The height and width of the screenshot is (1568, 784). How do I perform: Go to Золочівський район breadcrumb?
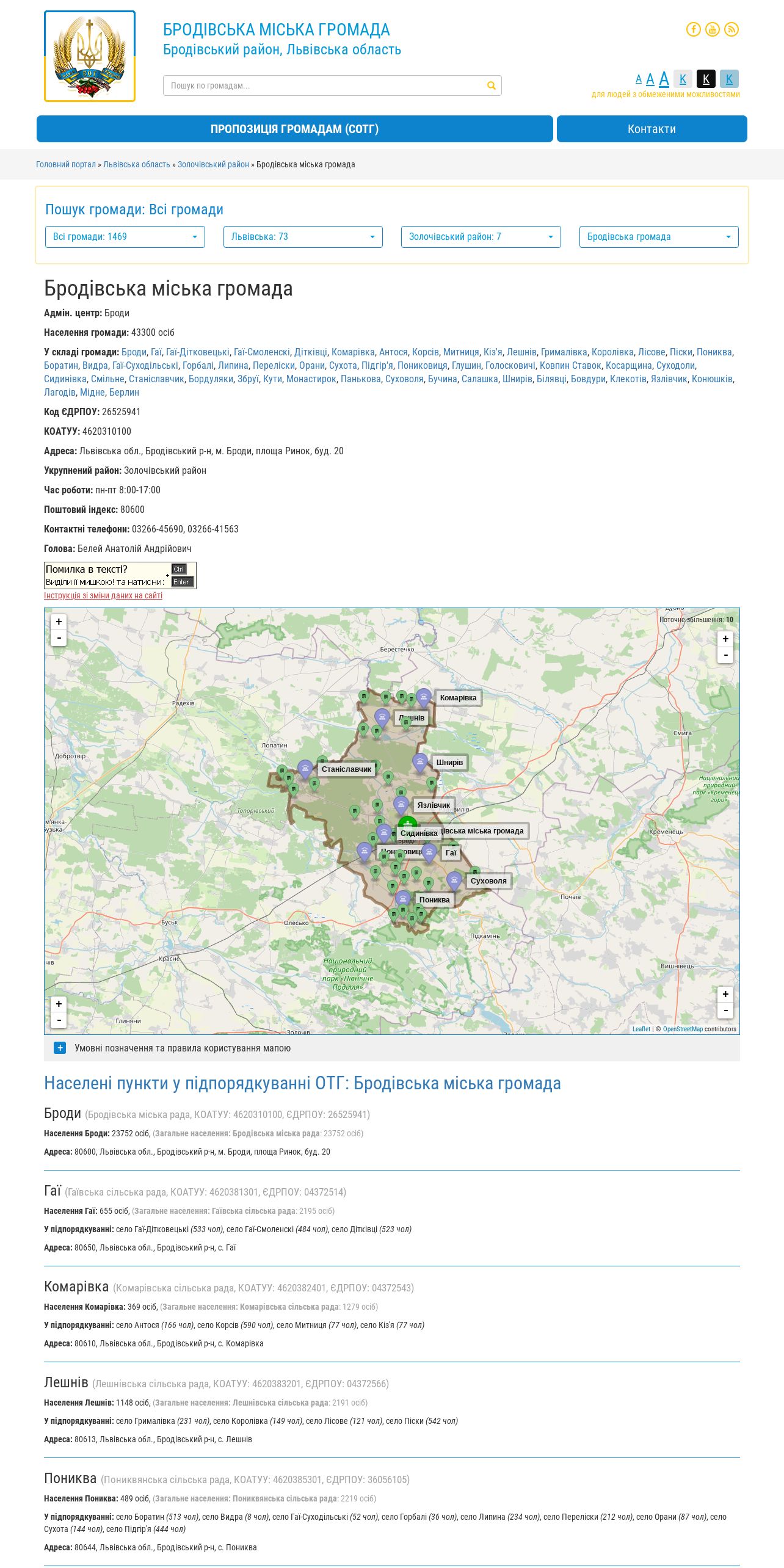click(213, 164)
